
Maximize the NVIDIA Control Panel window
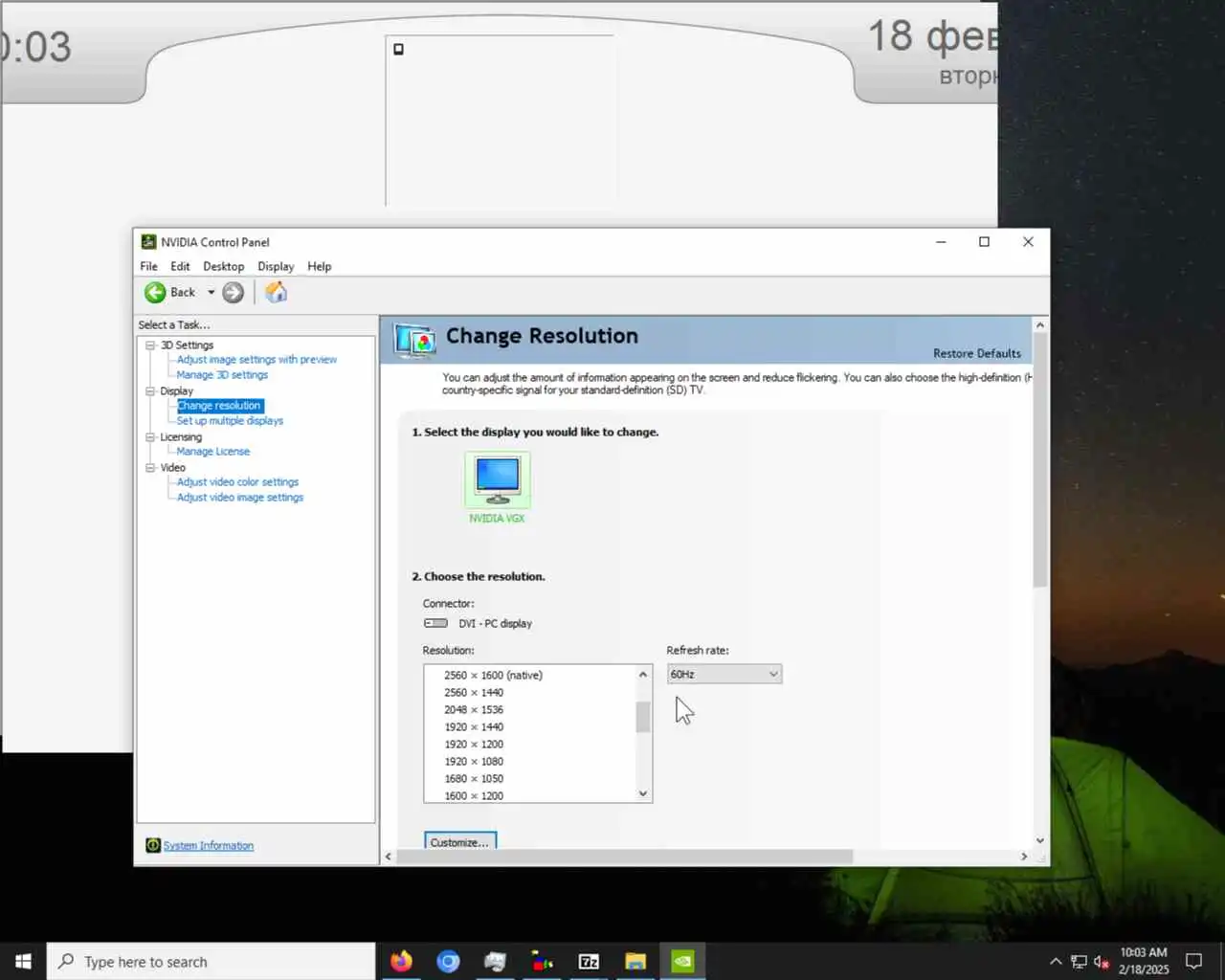984,241
